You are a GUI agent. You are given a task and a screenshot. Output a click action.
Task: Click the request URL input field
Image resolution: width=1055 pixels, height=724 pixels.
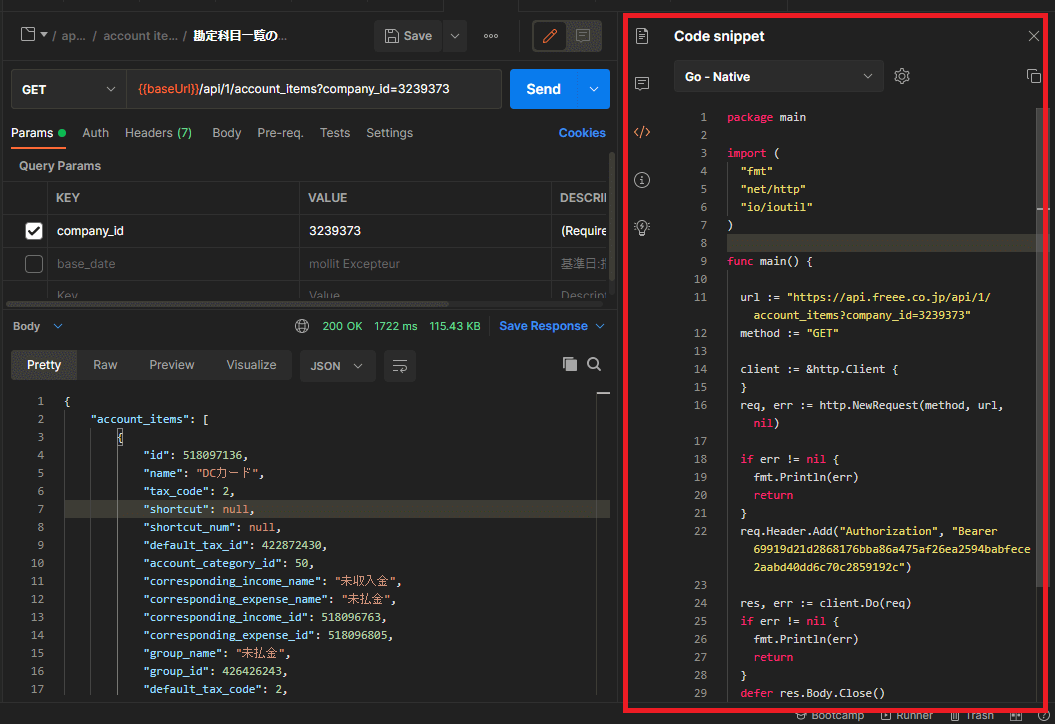click(x=314, y=89)
